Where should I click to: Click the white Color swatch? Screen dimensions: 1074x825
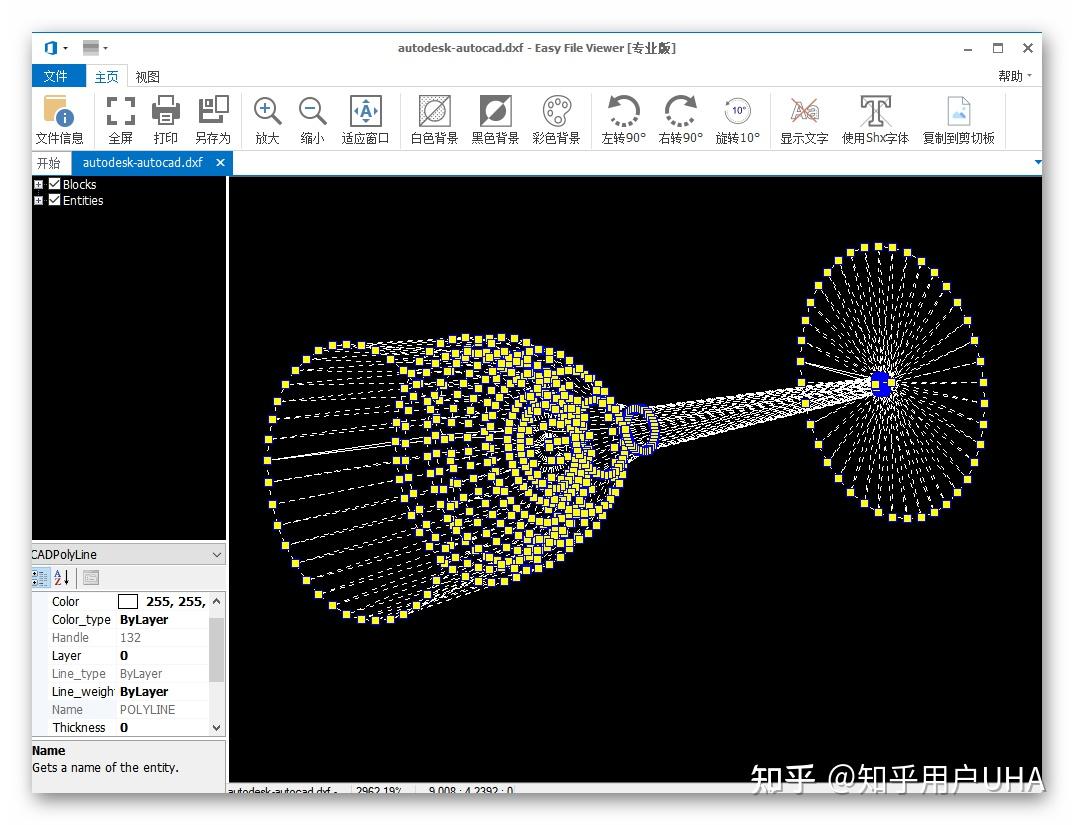pyautogui.click(x=128, y=602)
